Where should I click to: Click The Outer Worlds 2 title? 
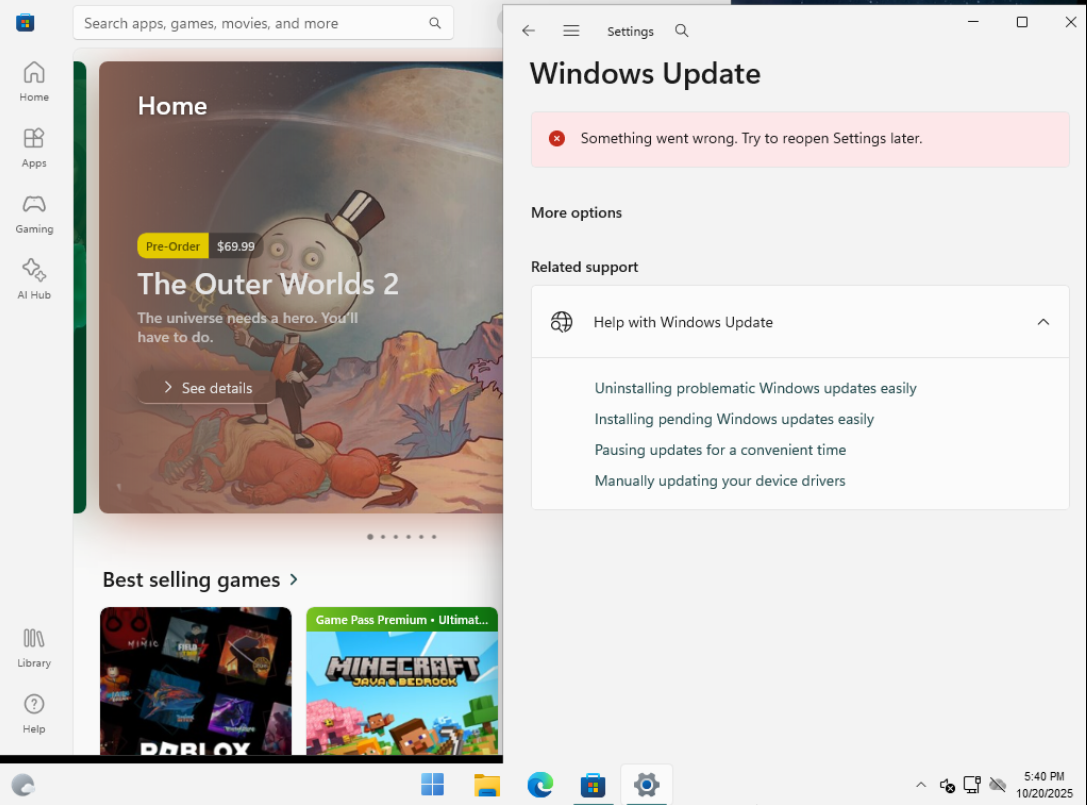coord(268,284)
